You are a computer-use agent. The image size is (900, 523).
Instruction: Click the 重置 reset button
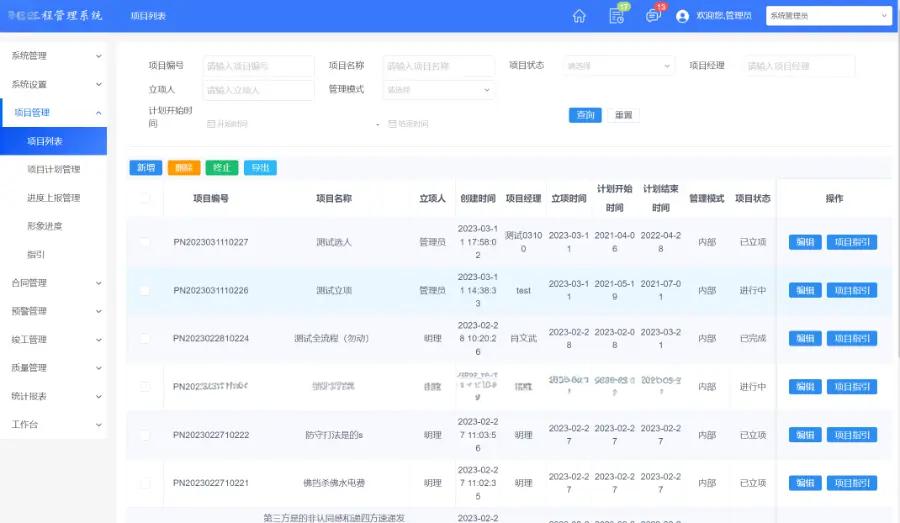[623, 115]
